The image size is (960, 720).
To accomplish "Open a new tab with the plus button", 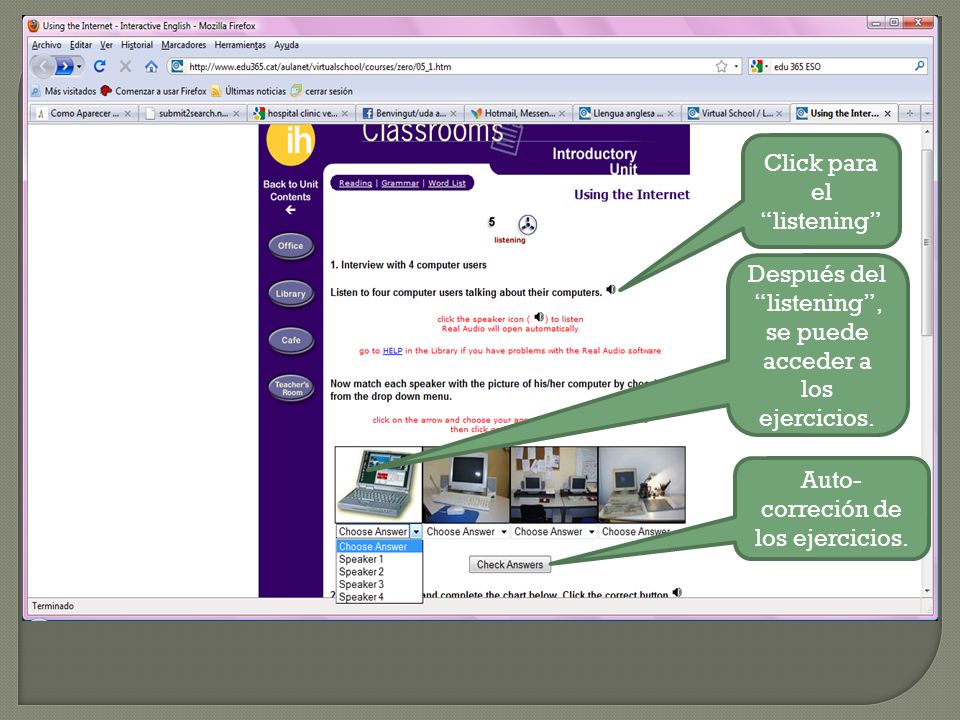I will [910, 113].
